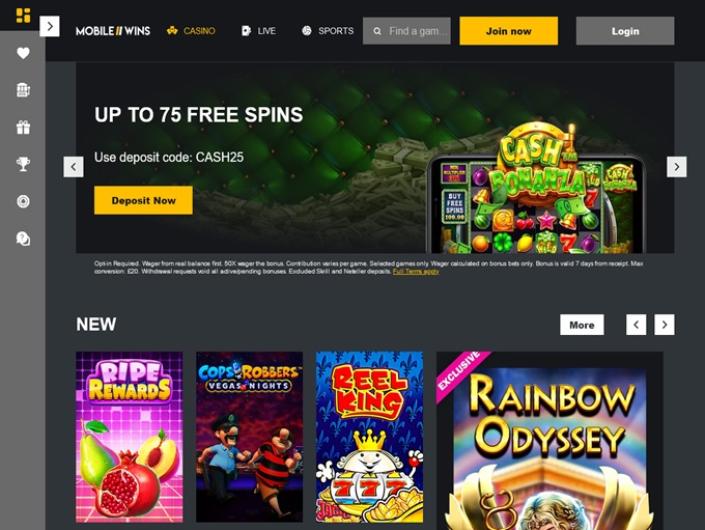Switch to the Live tab
This screenshot has width=705, height=530.
click(x=259, y=31)
